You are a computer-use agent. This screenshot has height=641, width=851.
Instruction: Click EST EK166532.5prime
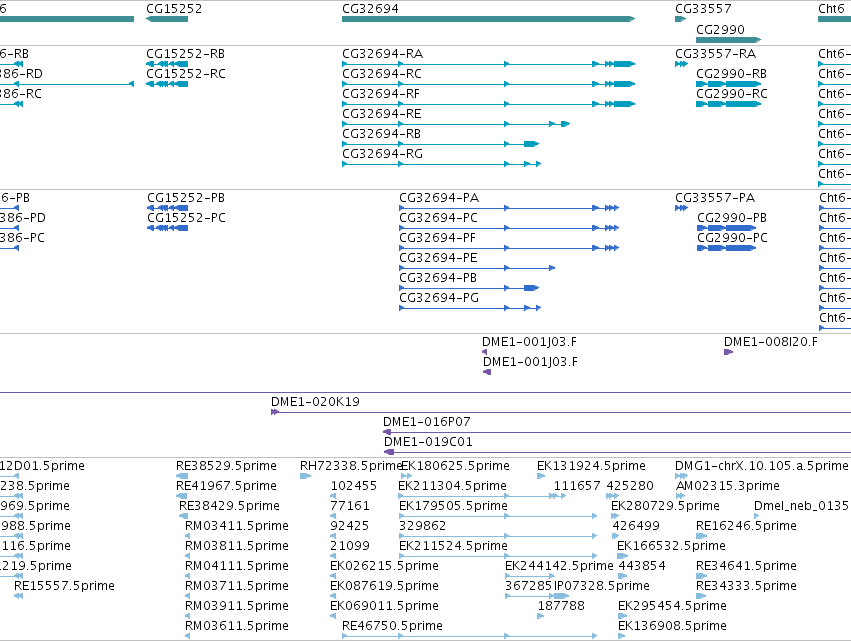point(671,547)
